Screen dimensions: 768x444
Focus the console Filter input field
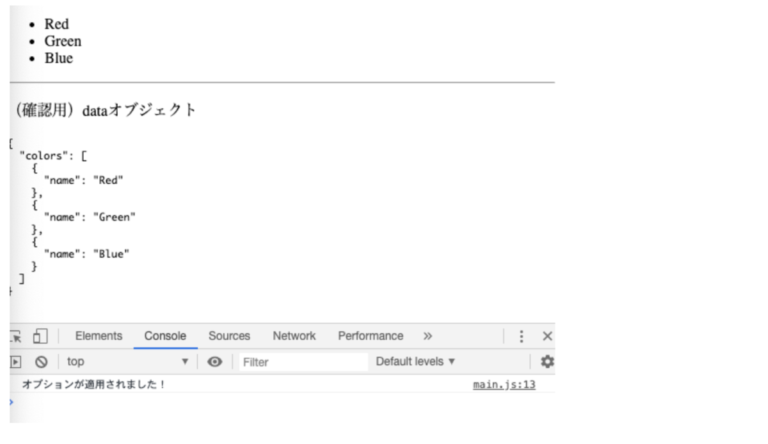[x=300, y=362]
